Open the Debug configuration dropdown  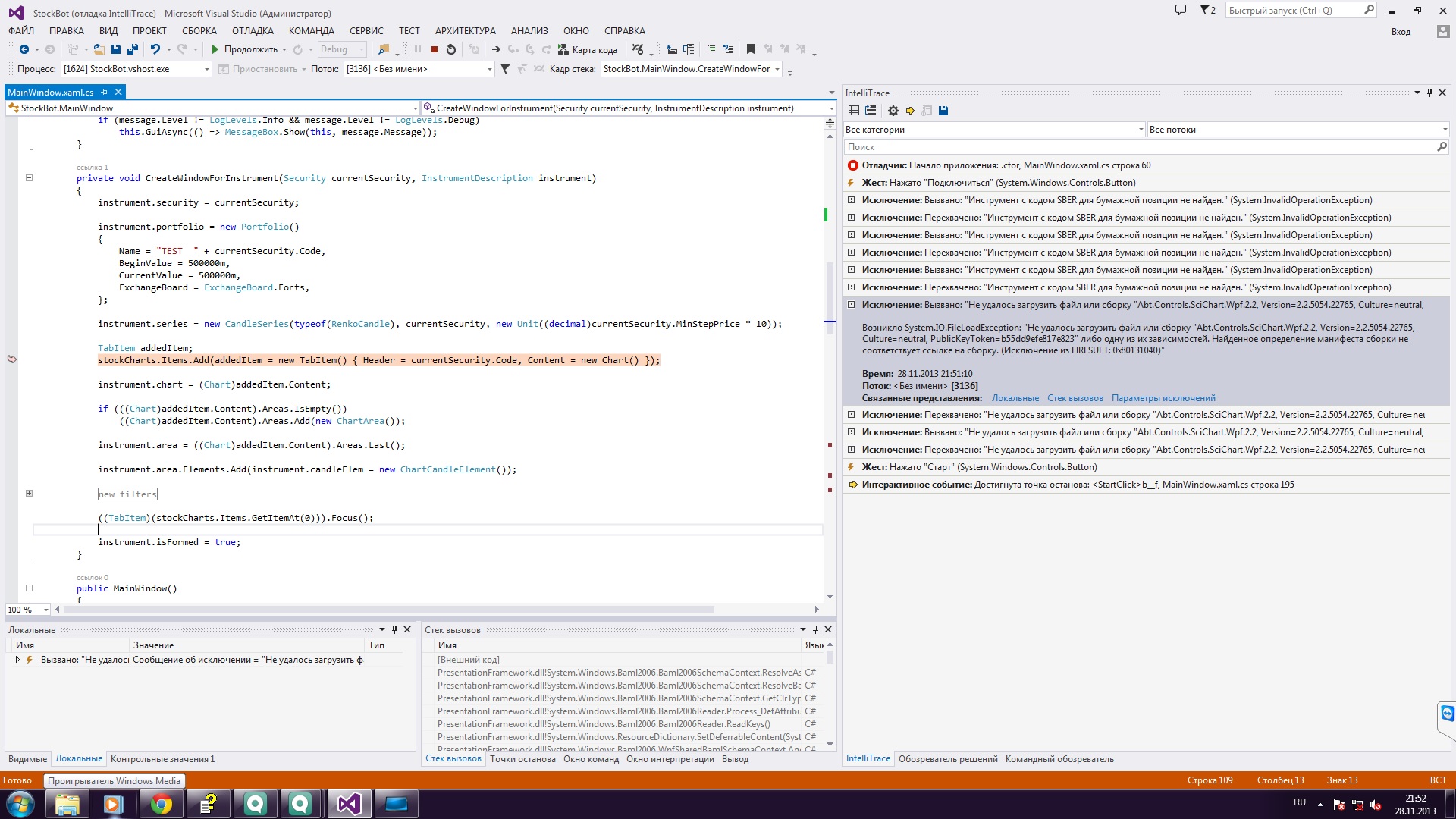click(x=341, y=49)
